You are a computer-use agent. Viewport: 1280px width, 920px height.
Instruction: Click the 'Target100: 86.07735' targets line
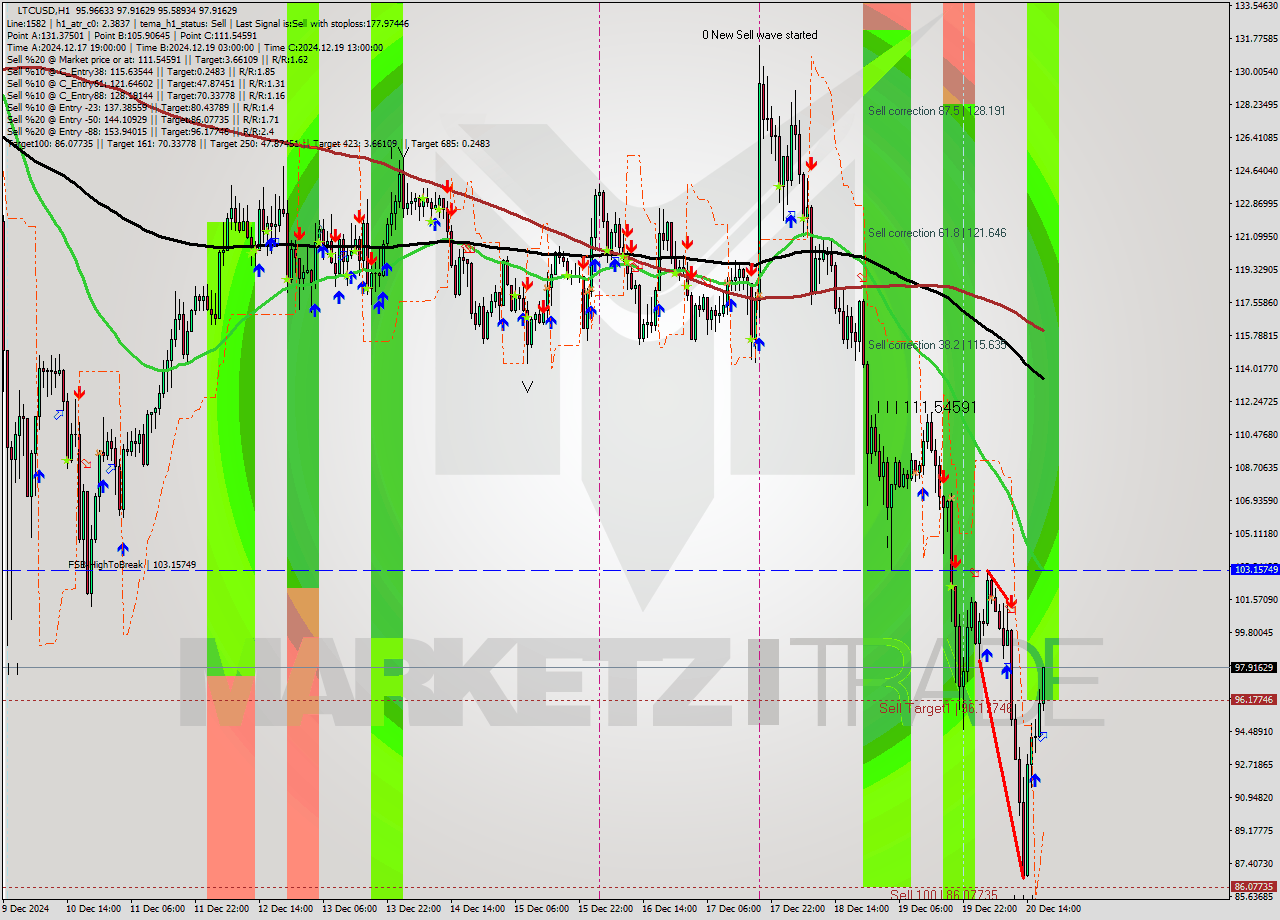tap(247, 143)
